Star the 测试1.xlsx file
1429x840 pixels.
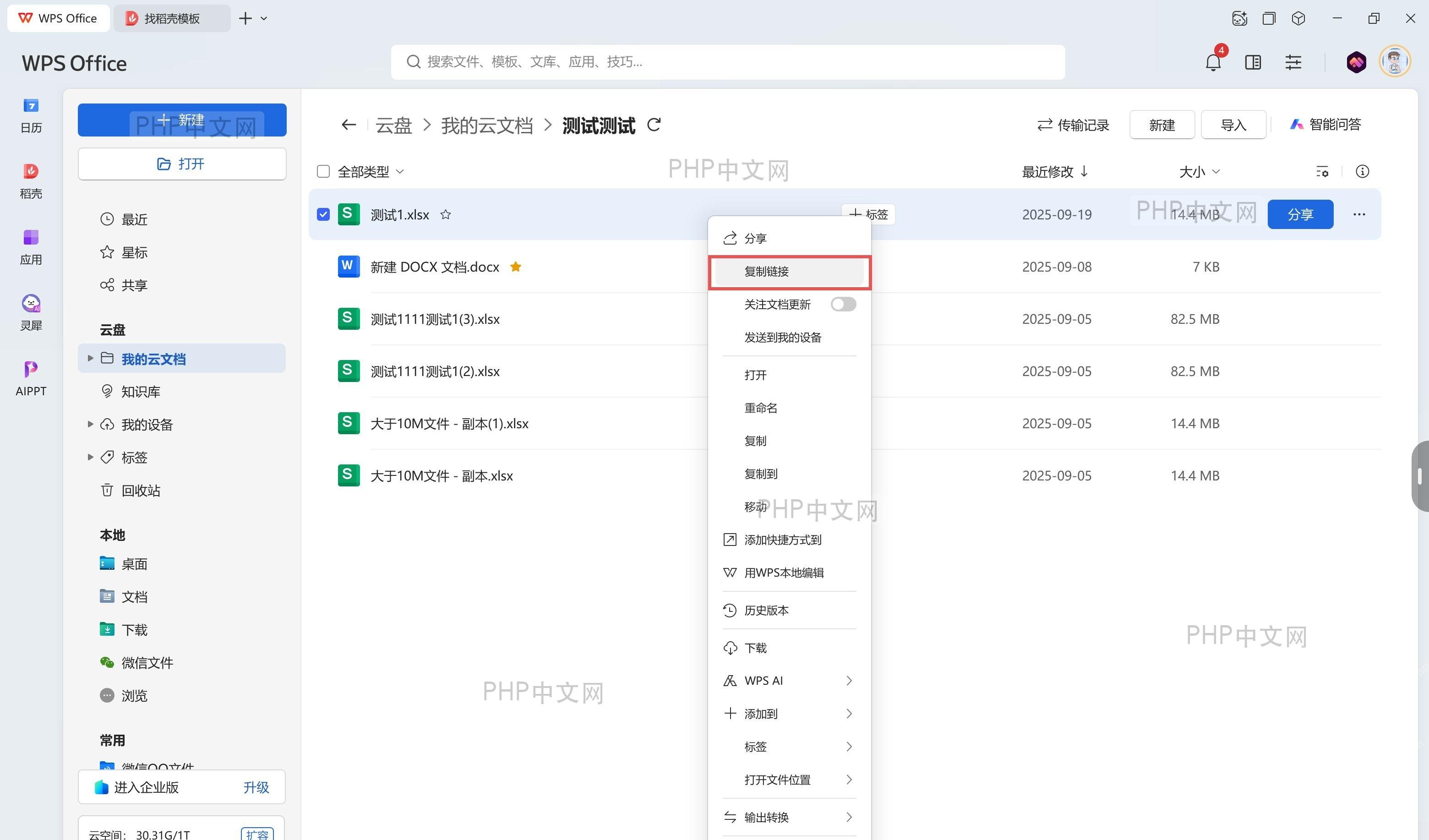[446, 214]
